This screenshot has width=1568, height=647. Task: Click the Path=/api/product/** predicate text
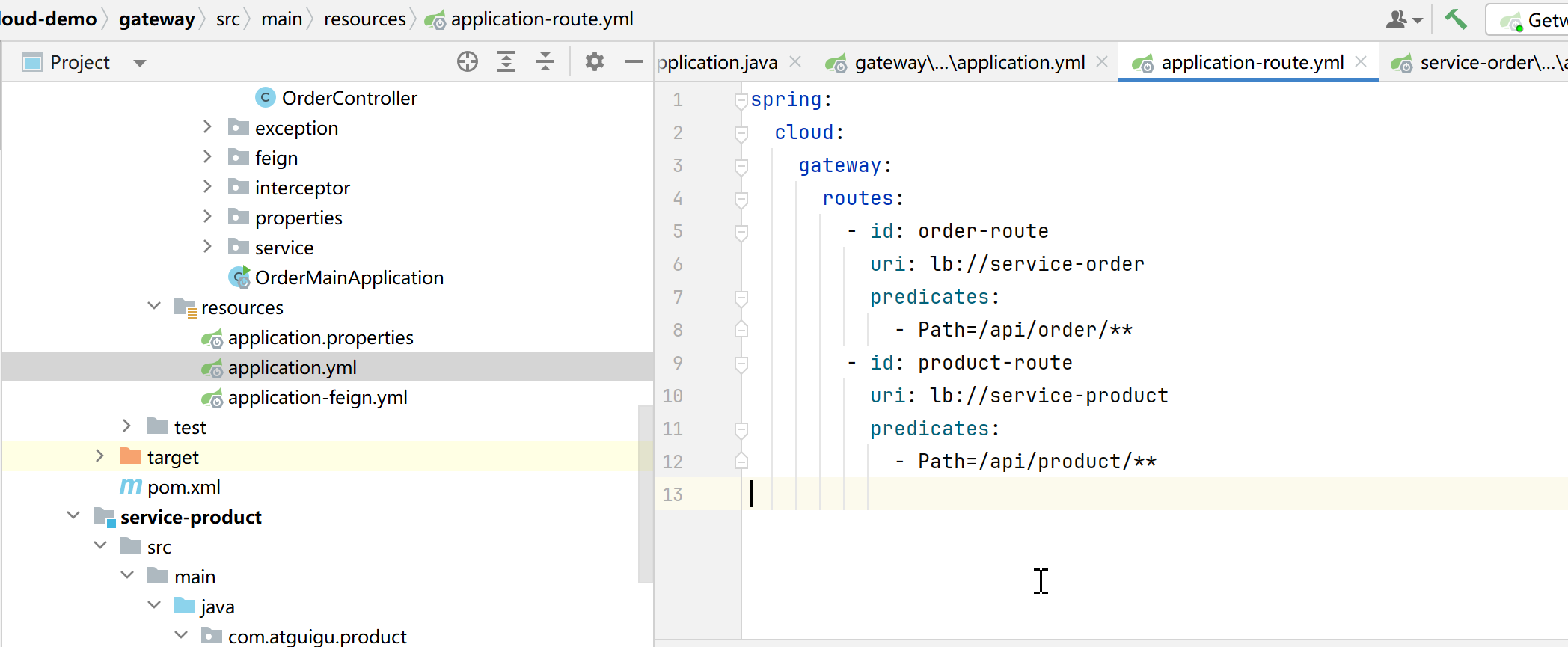click(x=1037, y=462)
